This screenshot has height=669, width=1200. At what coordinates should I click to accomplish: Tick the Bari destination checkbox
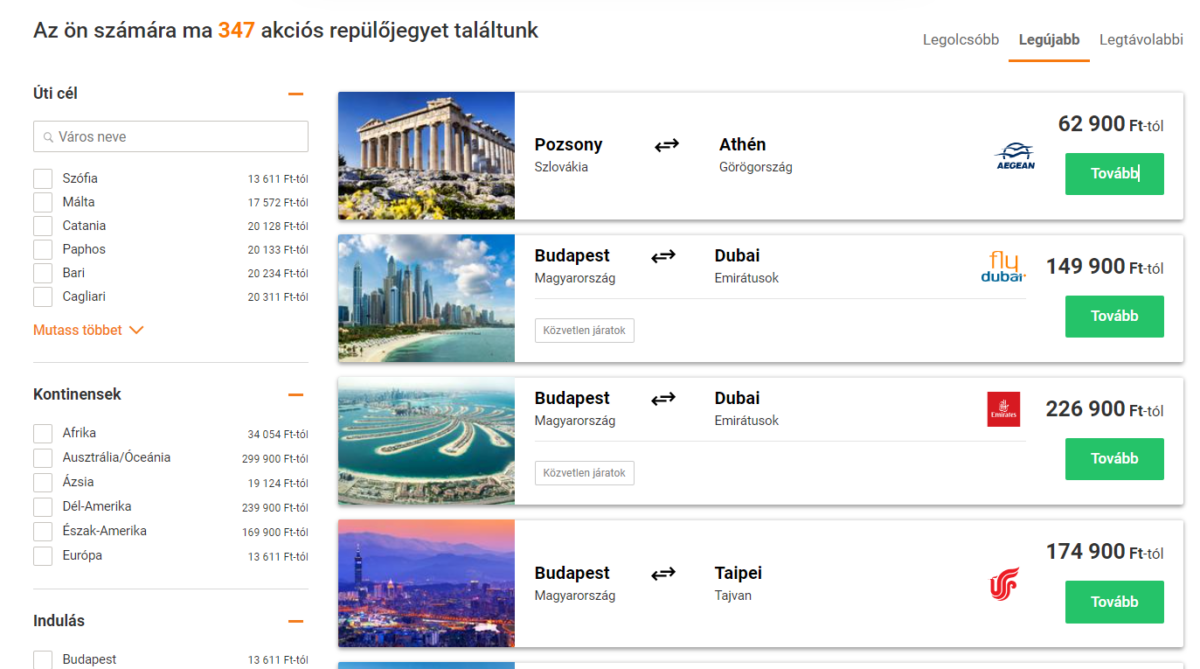[43, 273]
